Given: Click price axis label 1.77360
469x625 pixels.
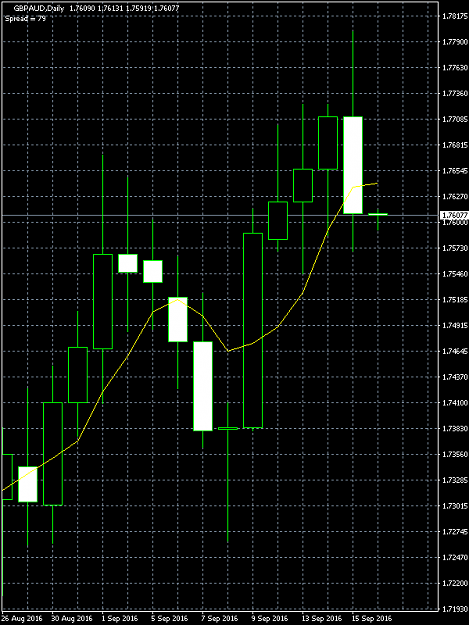Looking at the screenshot, I should 455,93.
